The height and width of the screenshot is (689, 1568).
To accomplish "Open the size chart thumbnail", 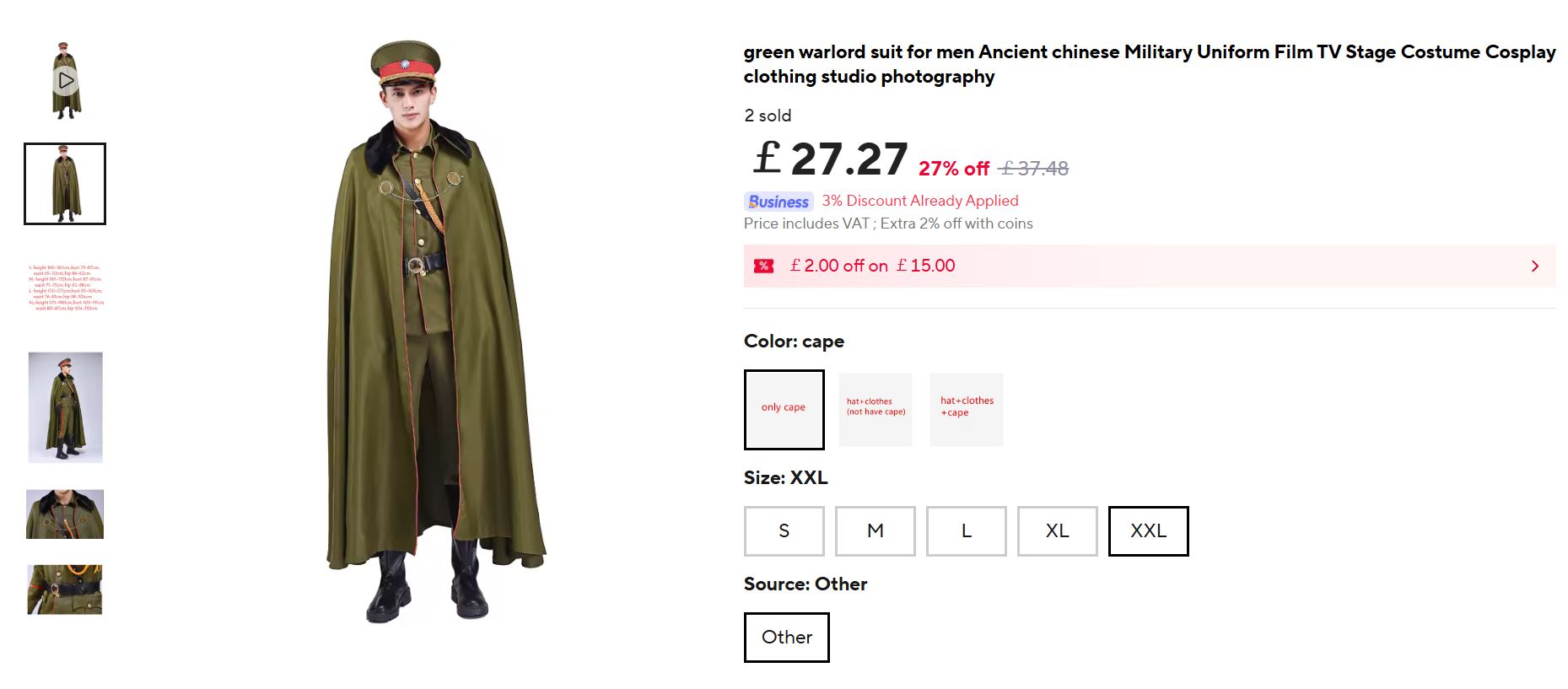I will tap(65, 288).
